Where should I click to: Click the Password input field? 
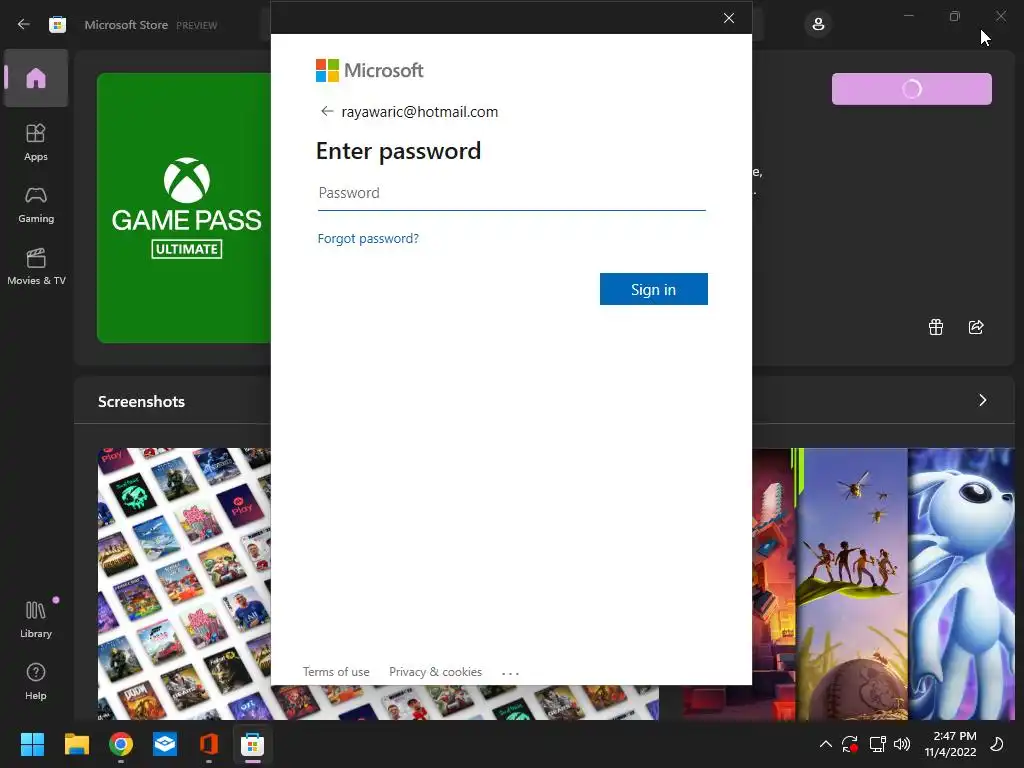point(511,193)
